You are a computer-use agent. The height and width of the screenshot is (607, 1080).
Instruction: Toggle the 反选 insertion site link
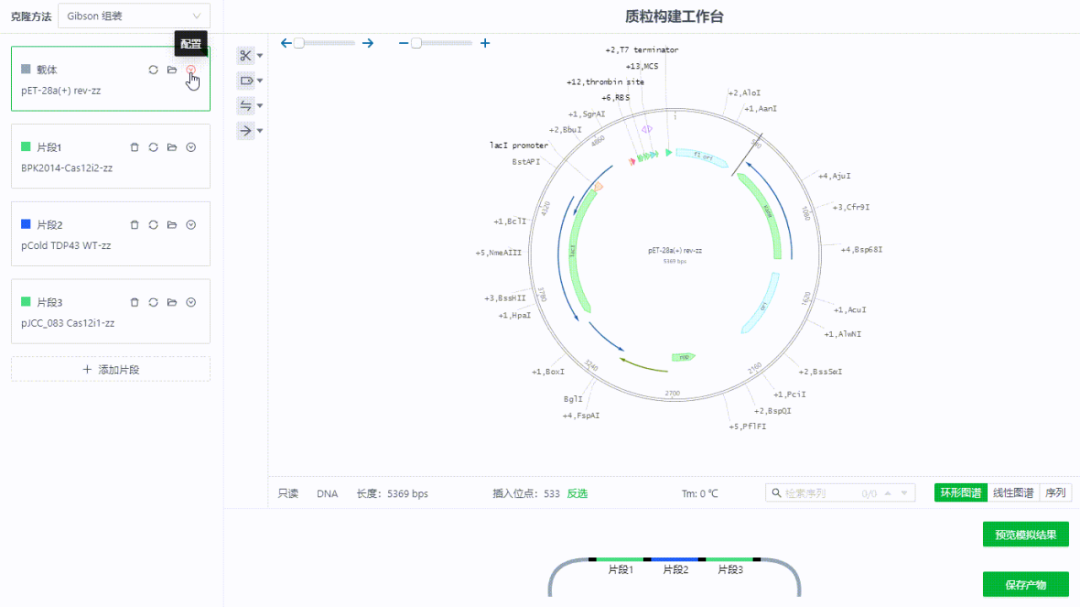click(x=577, y=493)
